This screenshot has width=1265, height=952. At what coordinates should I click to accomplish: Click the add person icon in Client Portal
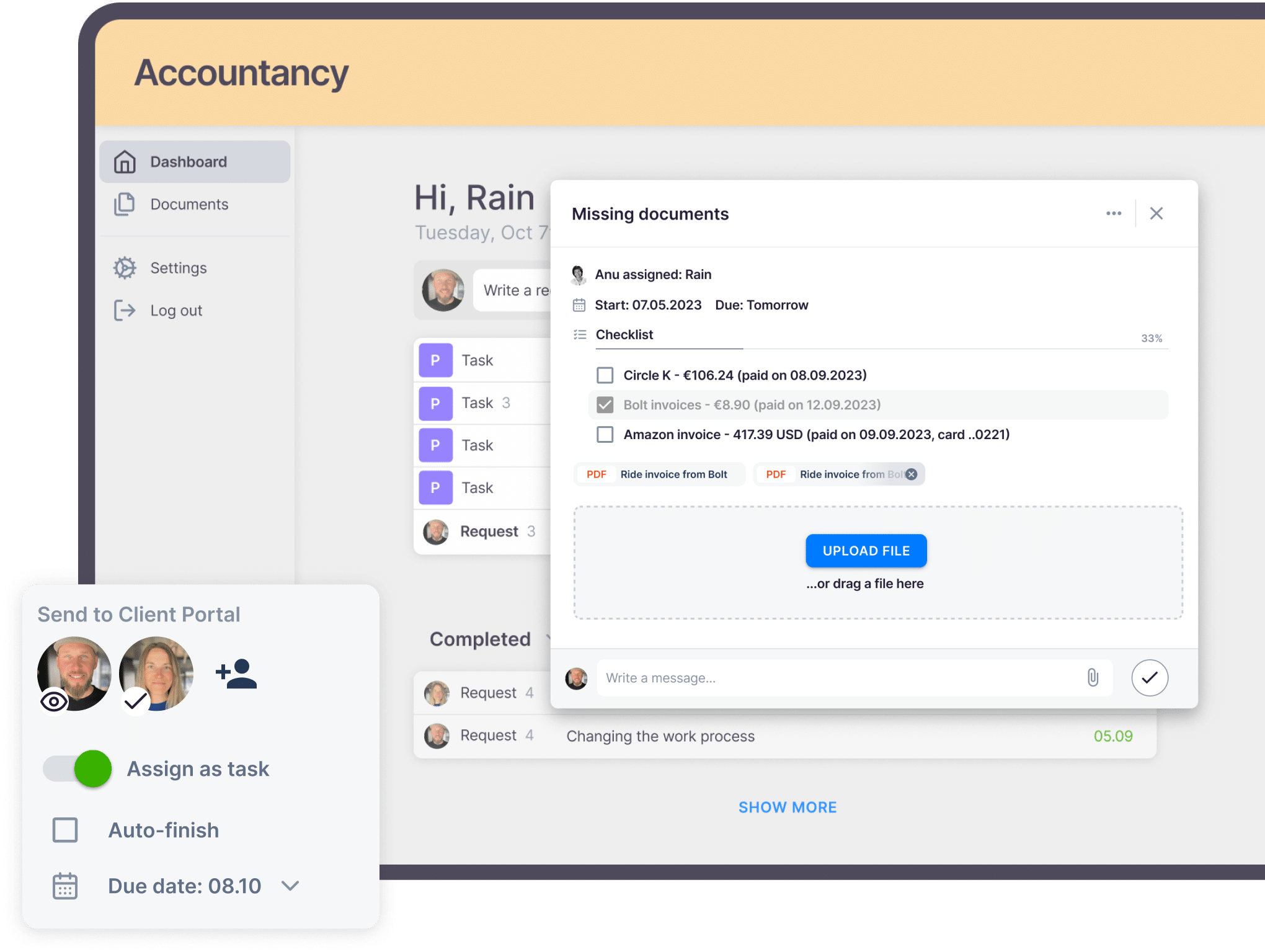point(237,672)
